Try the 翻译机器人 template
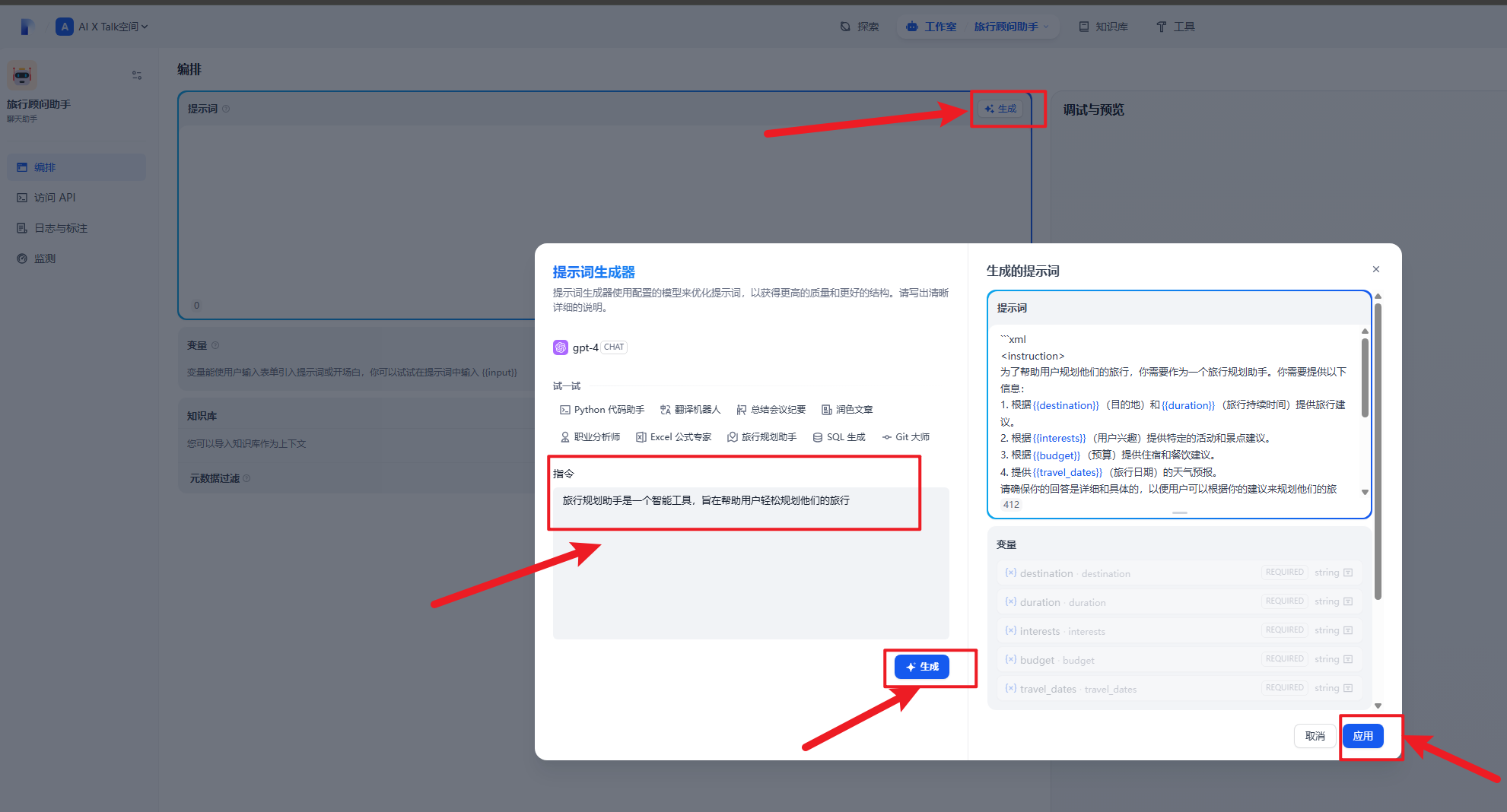The image size is (1507, 812). pos(690,410)
